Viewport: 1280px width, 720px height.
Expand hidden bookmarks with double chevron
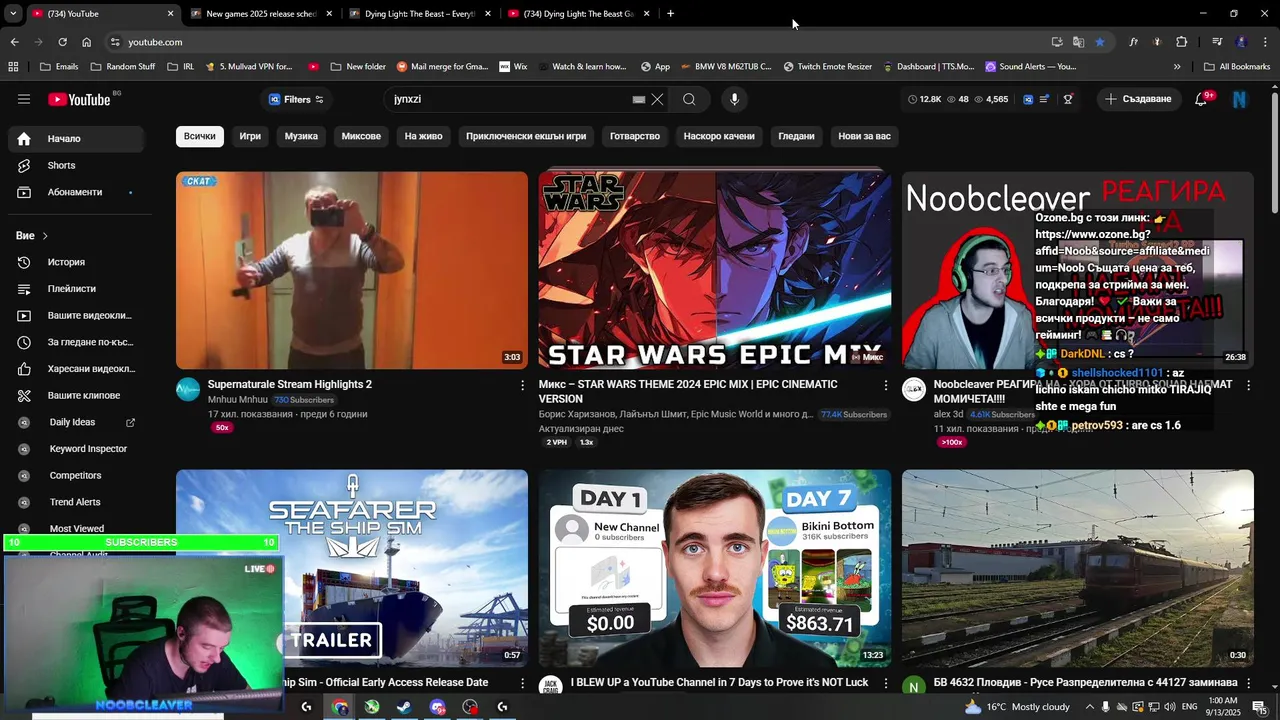coord(1177,67)
